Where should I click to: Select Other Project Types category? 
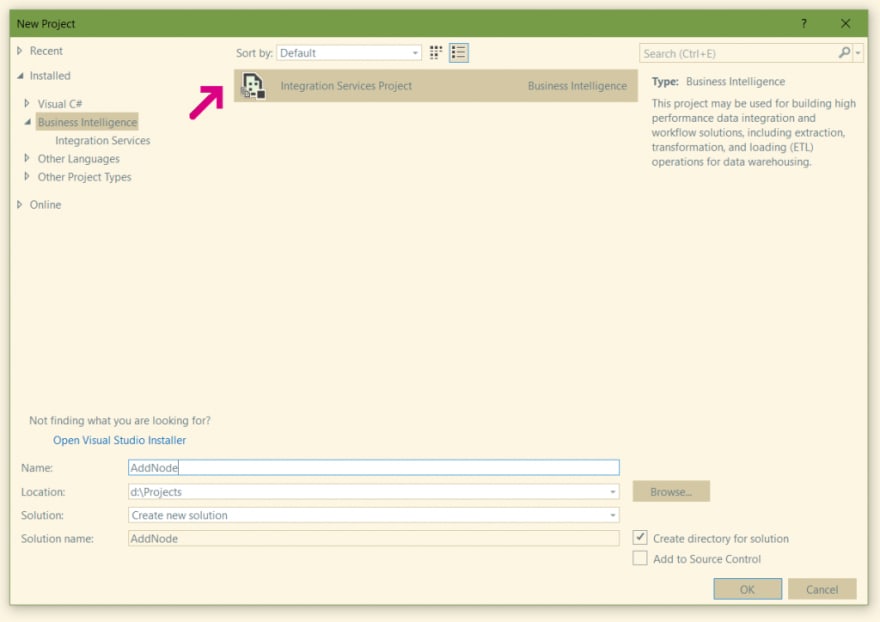pyautogui.click(x=84, y=177)
